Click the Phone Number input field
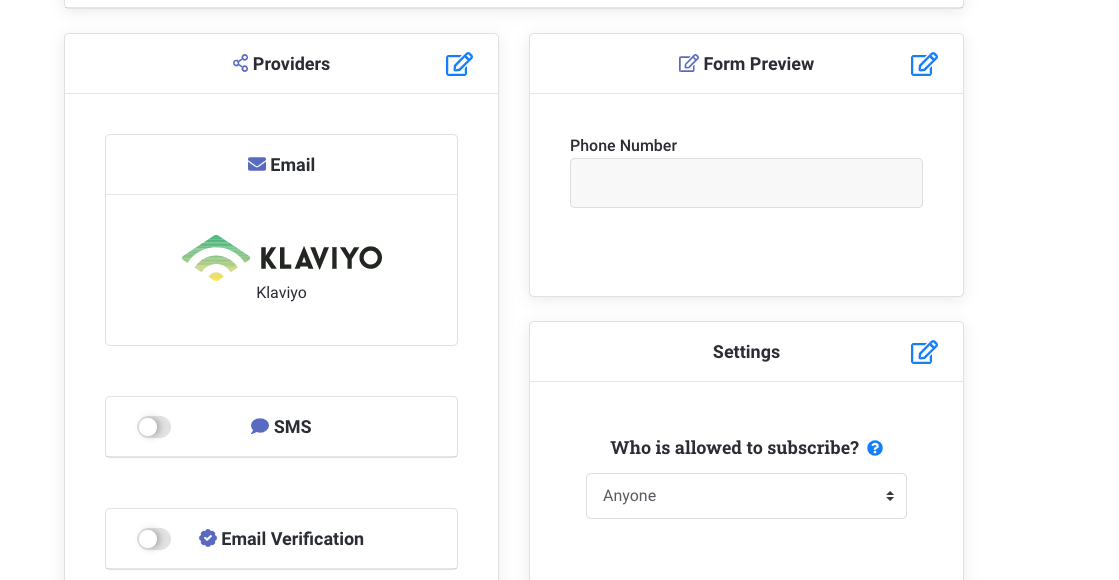Viewport: 1119px width, 580px height. coord(746,183)
